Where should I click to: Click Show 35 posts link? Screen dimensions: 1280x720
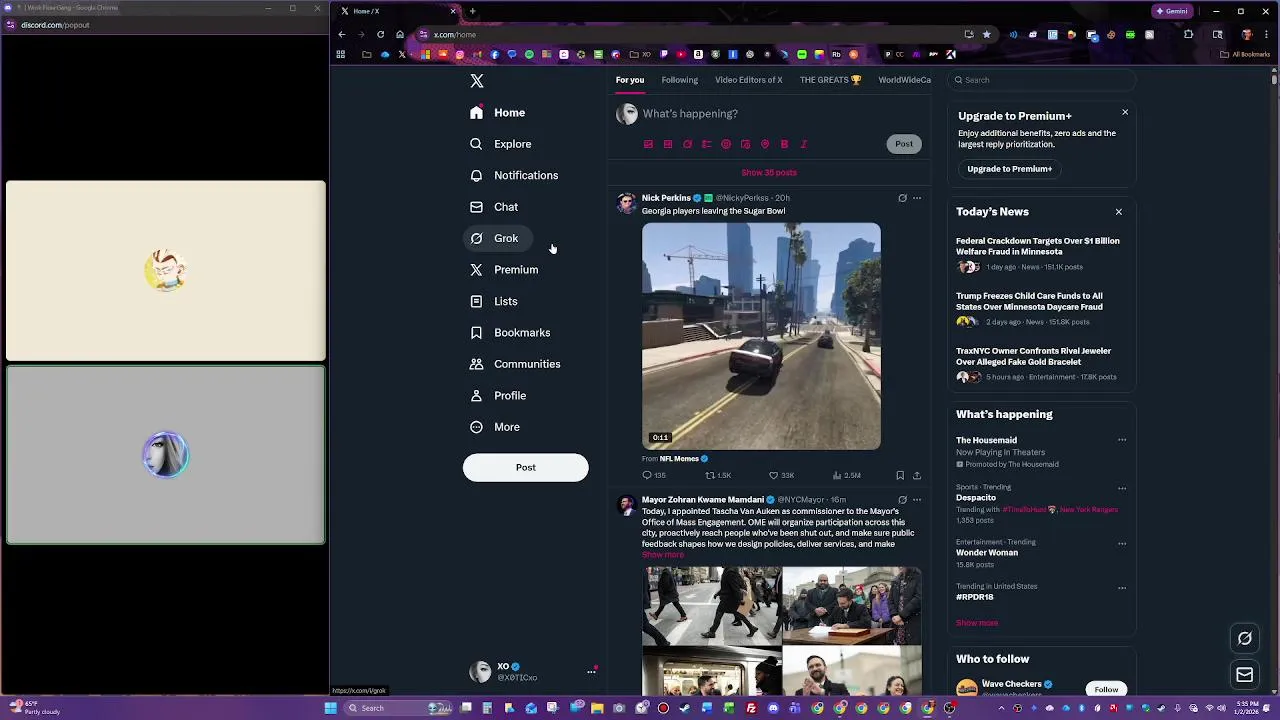769,173
